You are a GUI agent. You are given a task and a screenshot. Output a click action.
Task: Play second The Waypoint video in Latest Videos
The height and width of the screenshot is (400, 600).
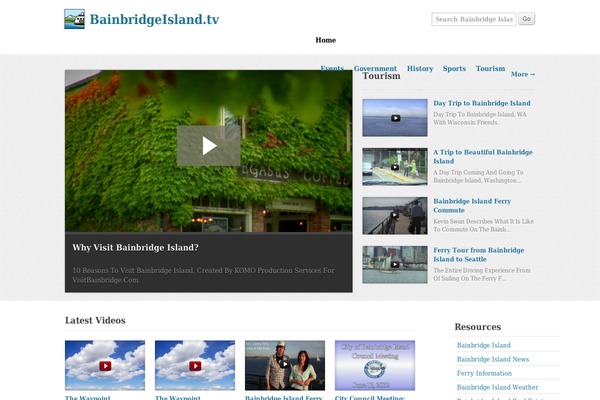click(x=195, y=366)
